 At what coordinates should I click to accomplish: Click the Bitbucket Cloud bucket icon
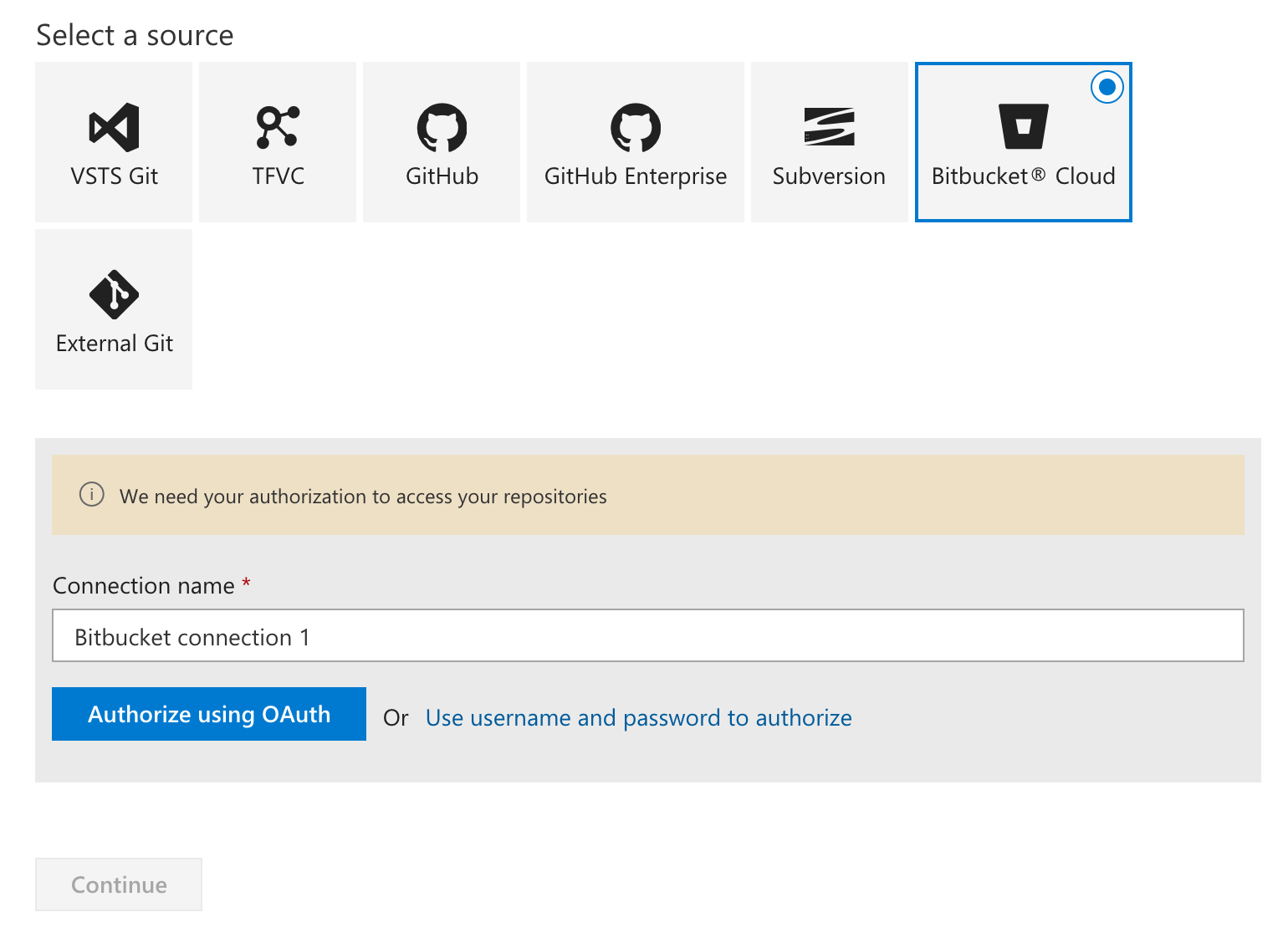pyautogui.click(x=1023, y=126)
